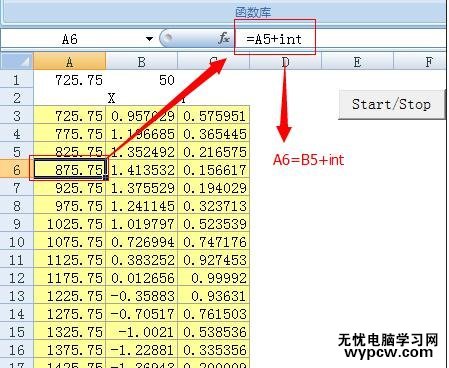Click cell A16 with value 1375.75
Image resolution: width=449 pixels, height=368 pixels.
70,350
